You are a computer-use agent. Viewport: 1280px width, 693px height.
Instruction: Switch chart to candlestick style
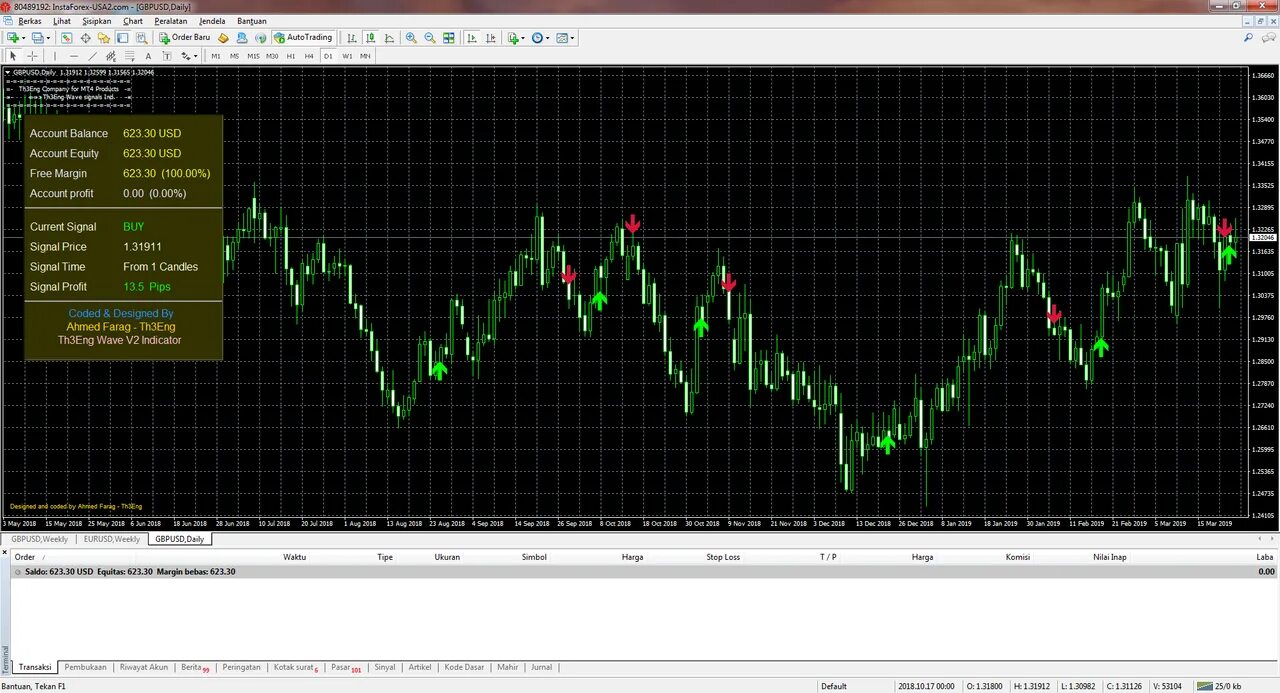(371, 38)
